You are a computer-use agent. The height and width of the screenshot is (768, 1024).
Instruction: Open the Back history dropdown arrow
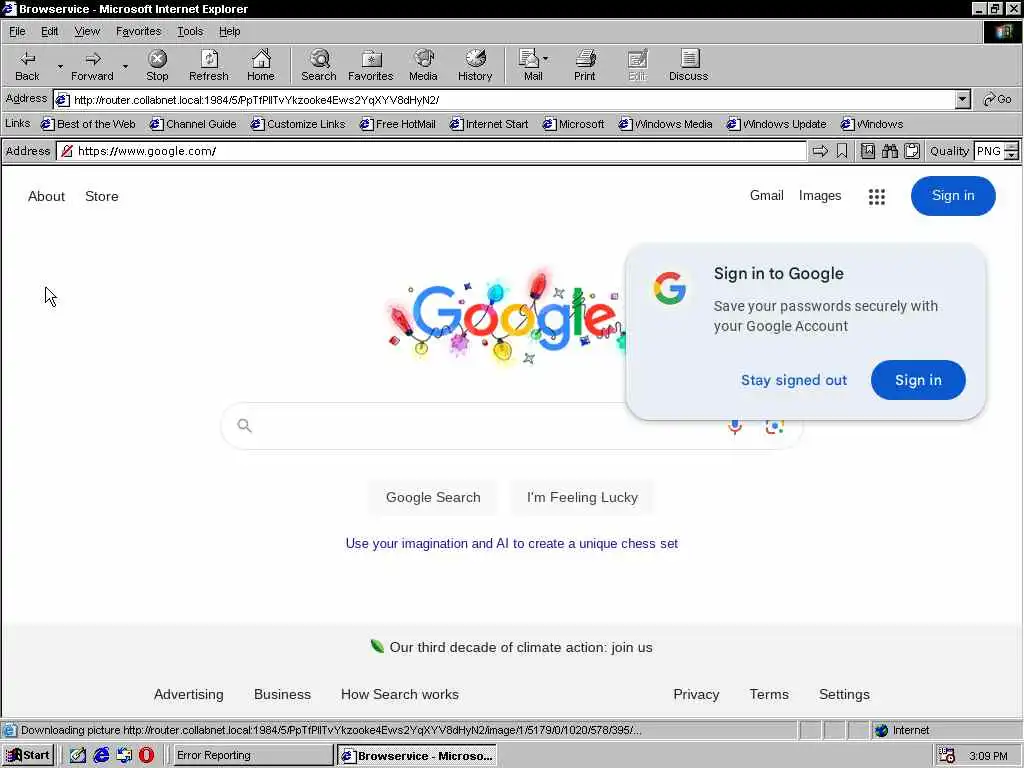60,66
